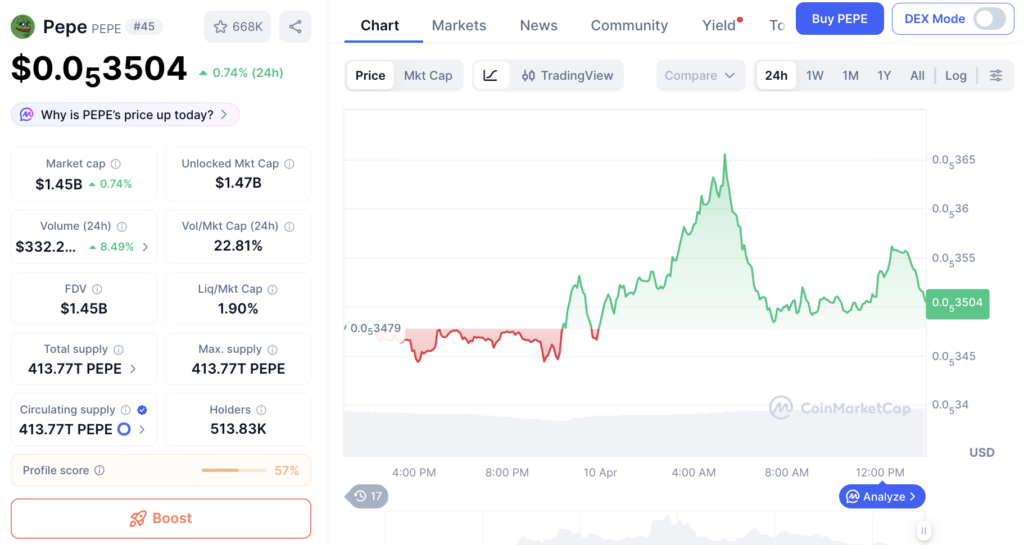The height and width of the screenshot is (545, 1024).
Task: Open the Community tab
Action: pos(630,25)
